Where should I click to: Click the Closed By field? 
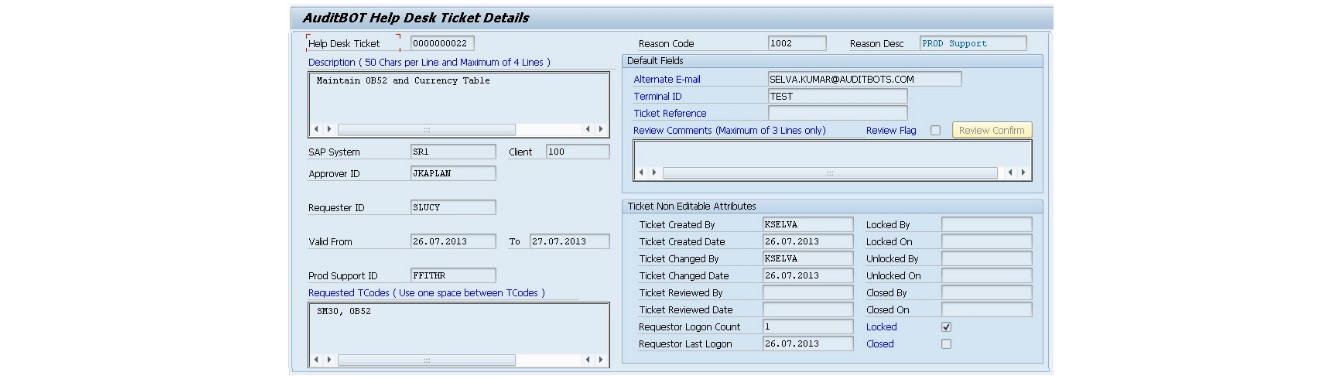tap(986, 293)
